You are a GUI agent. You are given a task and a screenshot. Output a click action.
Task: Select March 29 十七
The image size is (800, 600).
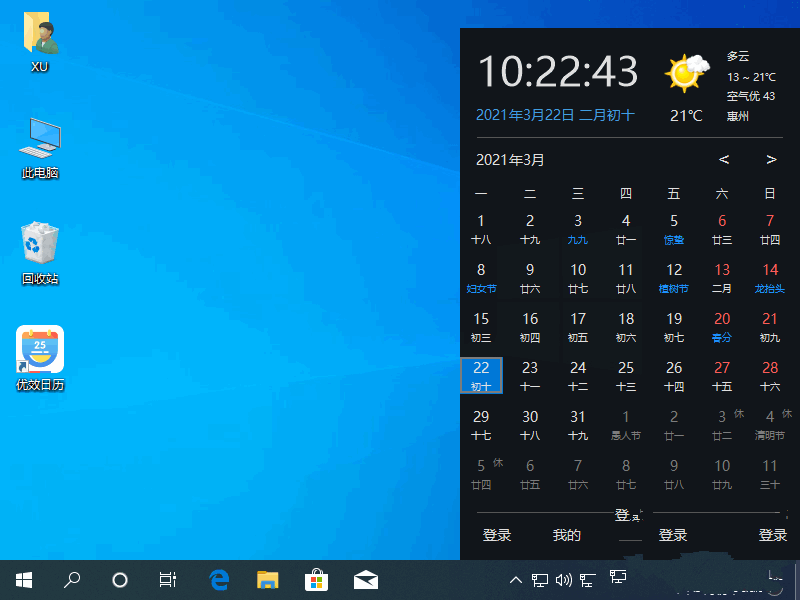pos(481,424)
